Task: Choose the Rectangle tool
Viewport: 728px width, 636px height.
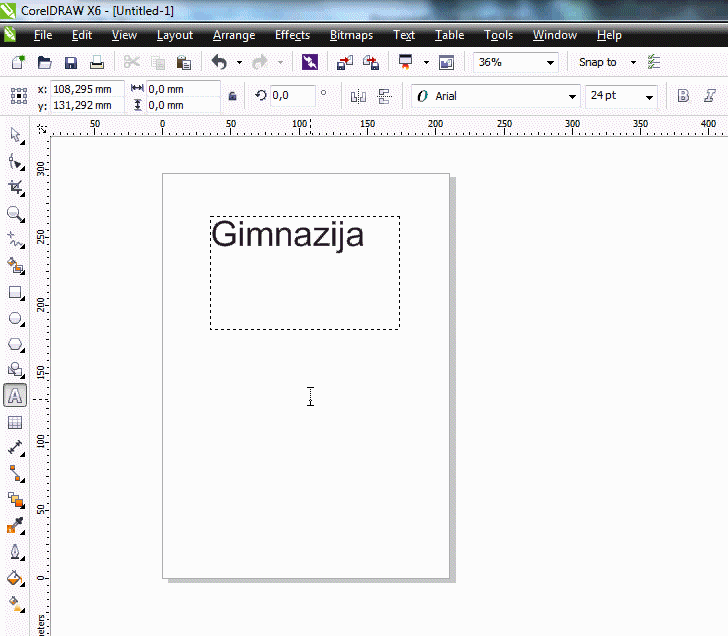Action: [15, 293]
